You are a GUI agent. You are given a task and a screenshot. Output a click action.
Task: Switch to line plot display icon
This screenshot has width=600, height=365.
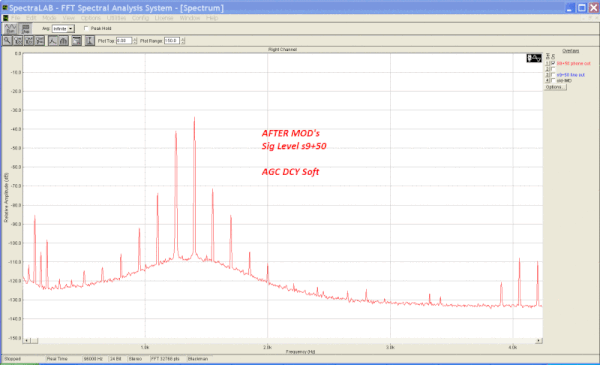coord(53,41)
